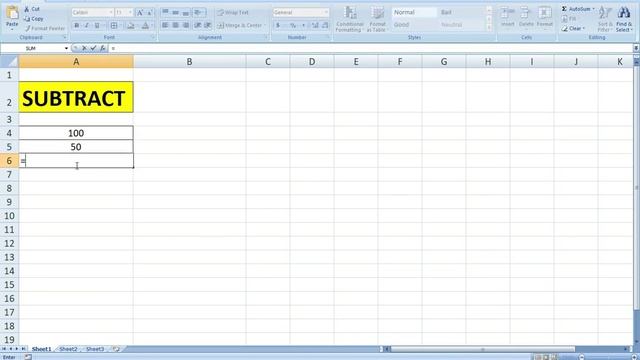The width and height of the screenshot is (640, 360).
Task: Increase font size with large A
Action: pyautogui.click(x=140, y=13)
